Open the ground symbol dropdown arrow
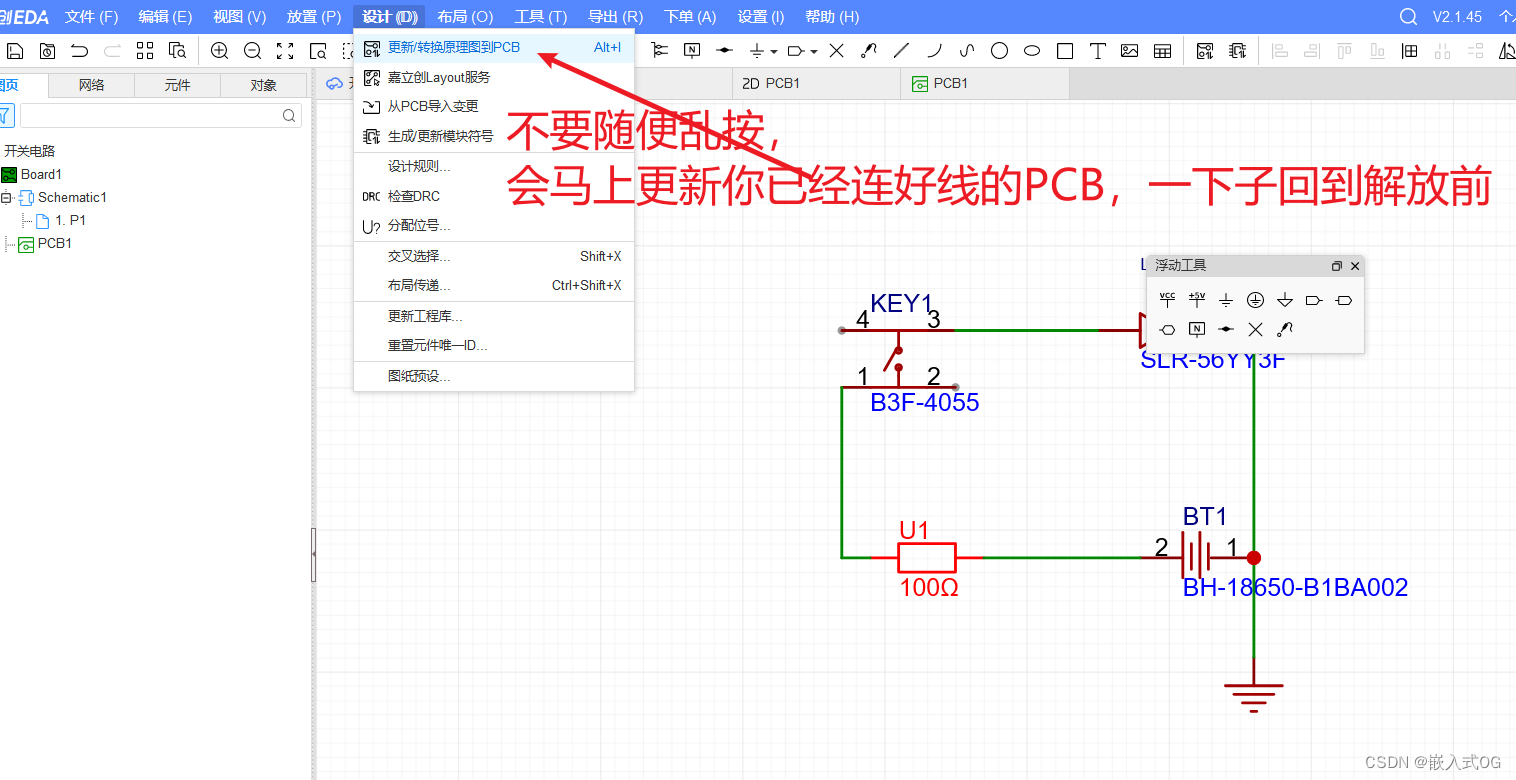The height and width of the screenshot is (780, 1516). (774, 52)
